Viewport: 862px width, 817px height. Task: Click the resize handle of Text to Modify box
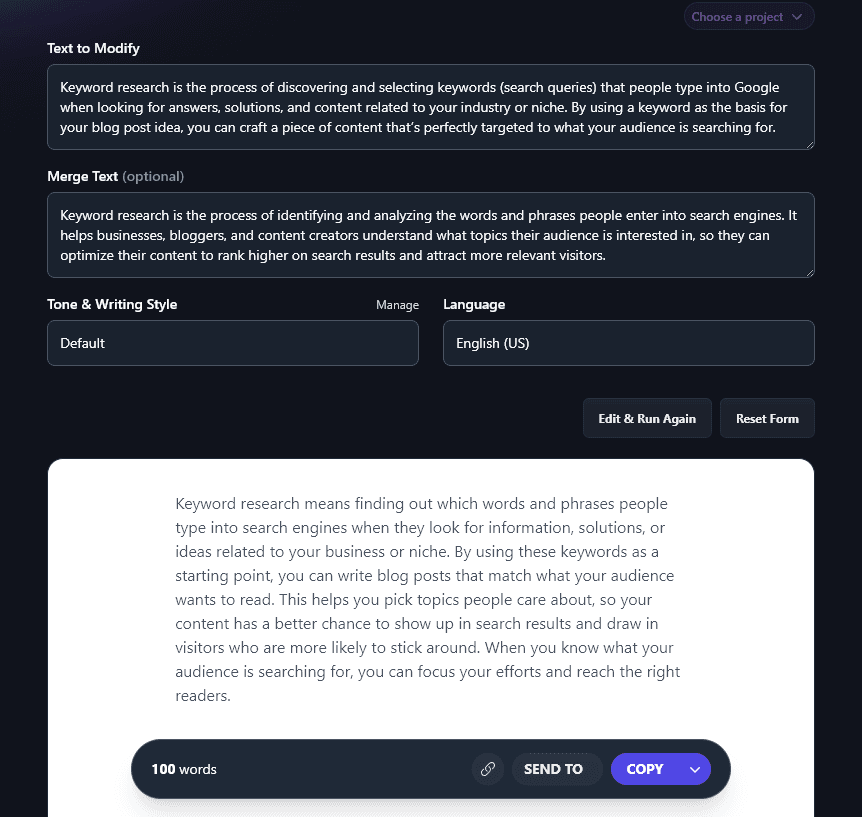(x=808, y=143)
